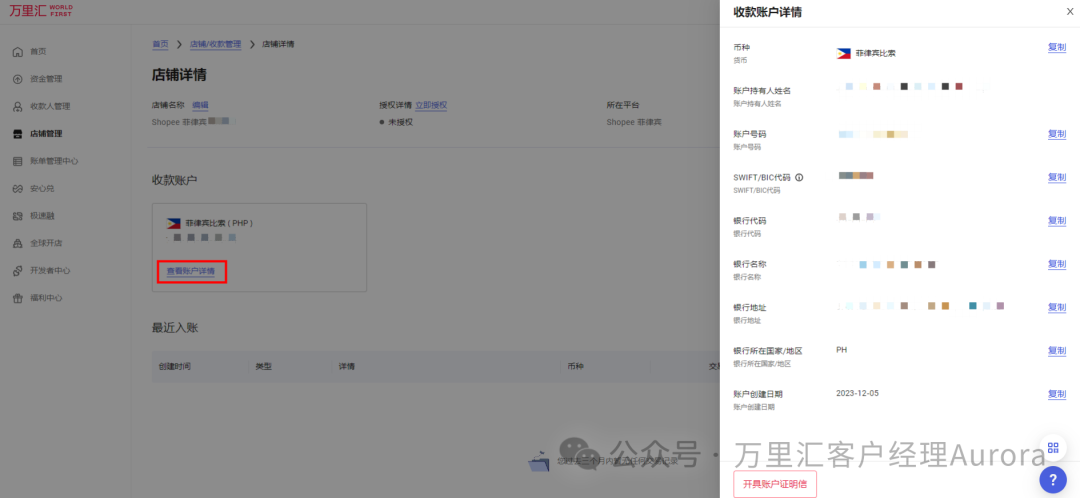The image size is (1080, 498).
Task: Click the 店铺管理 store icon
Action: pyautogui.click(x=18, y=134)
